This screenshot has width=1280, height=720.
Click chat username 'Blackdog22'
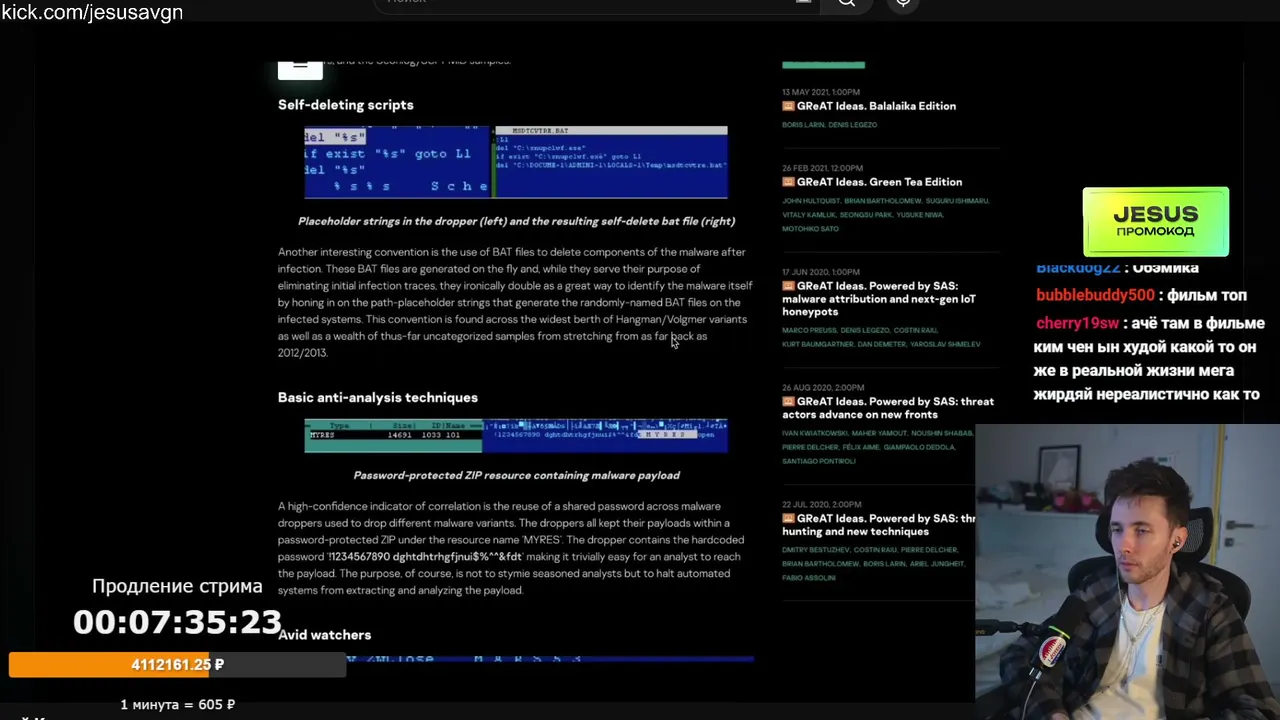(1078, 268)
